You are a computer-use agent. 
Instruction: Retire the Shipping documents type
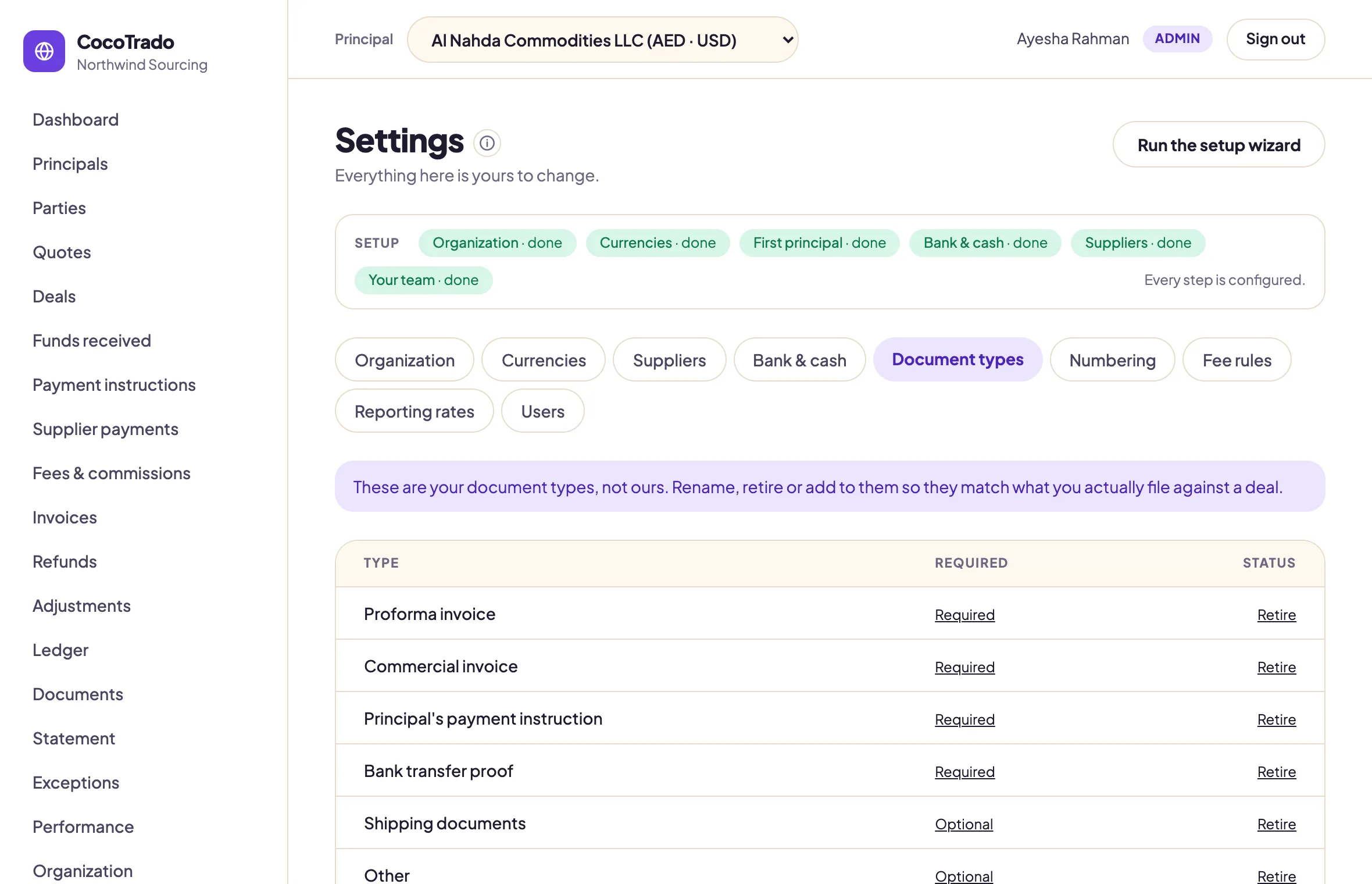pyautogui.click(x=1277, y=824)
